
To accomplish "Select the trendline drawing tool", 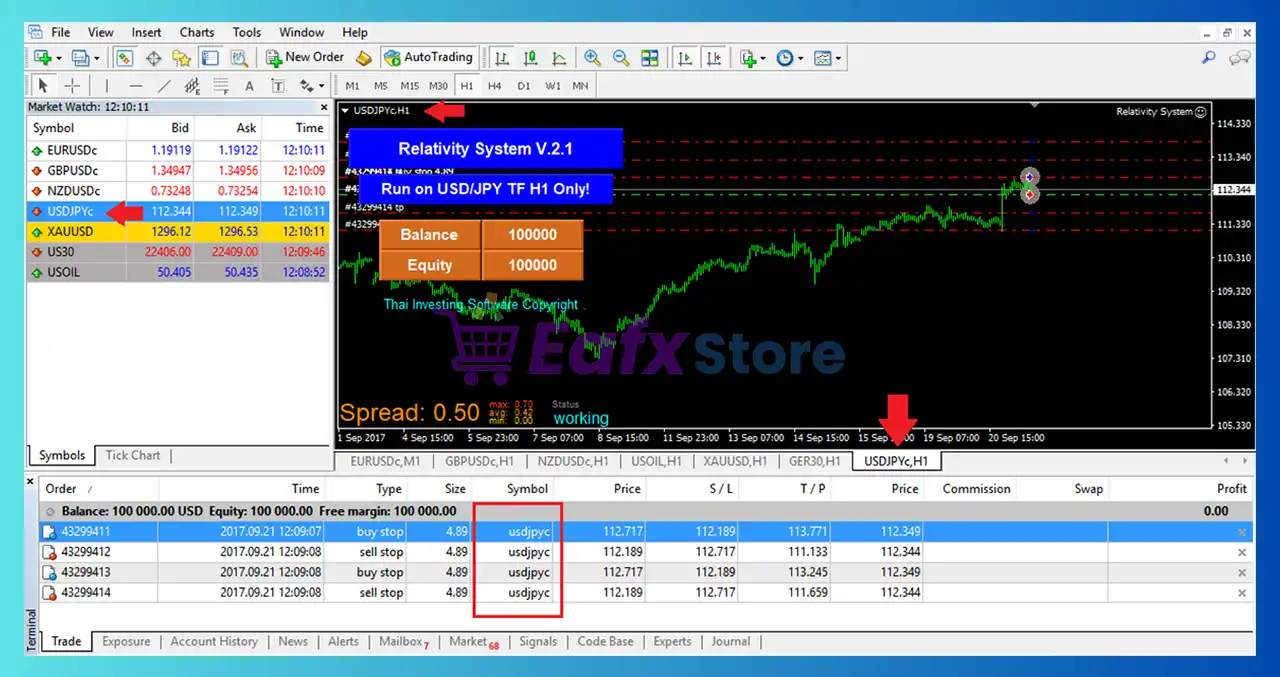I will point(165,85).
